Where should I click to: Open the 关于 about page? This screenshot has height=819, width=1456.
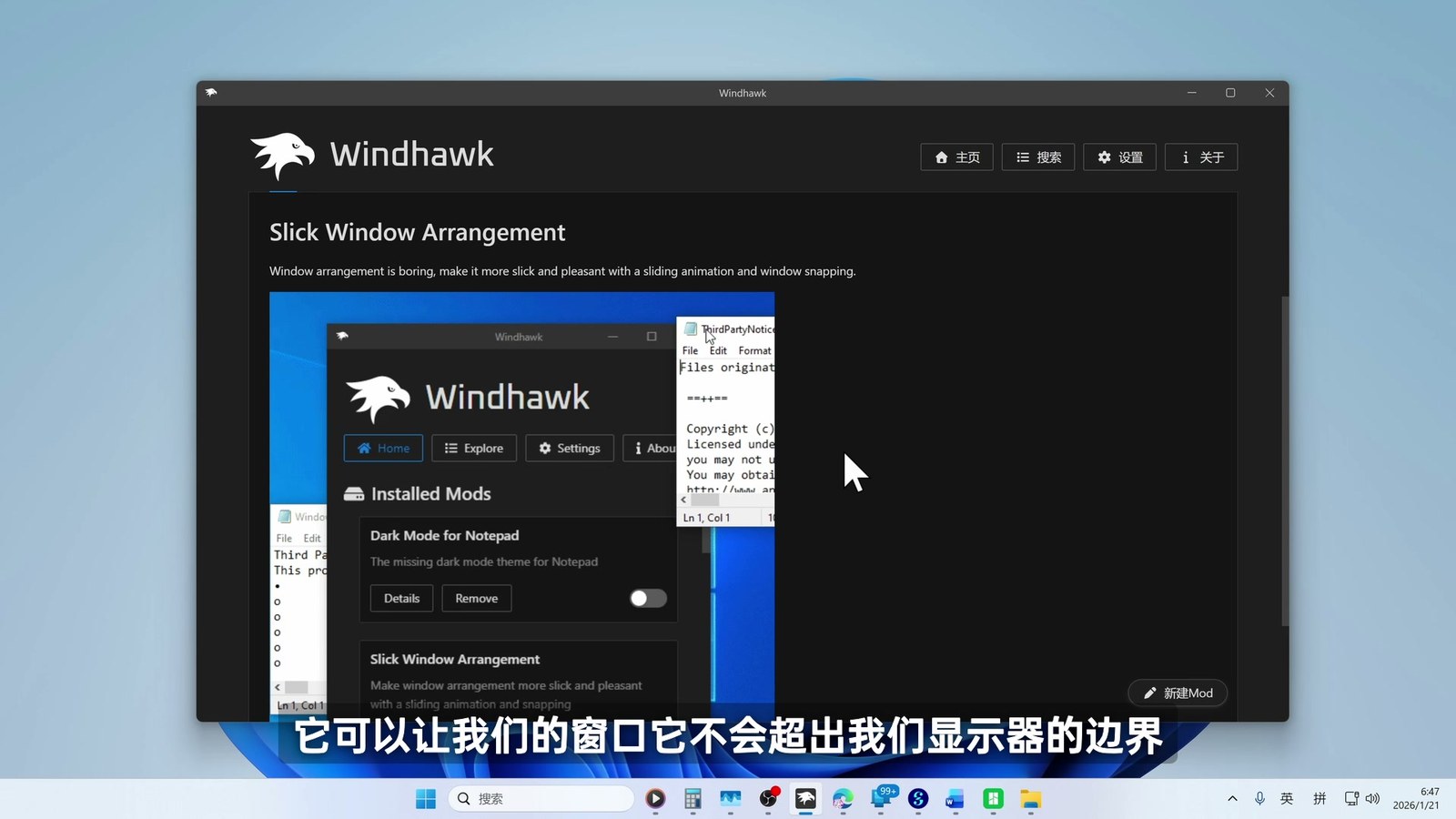pos(1201,157)
